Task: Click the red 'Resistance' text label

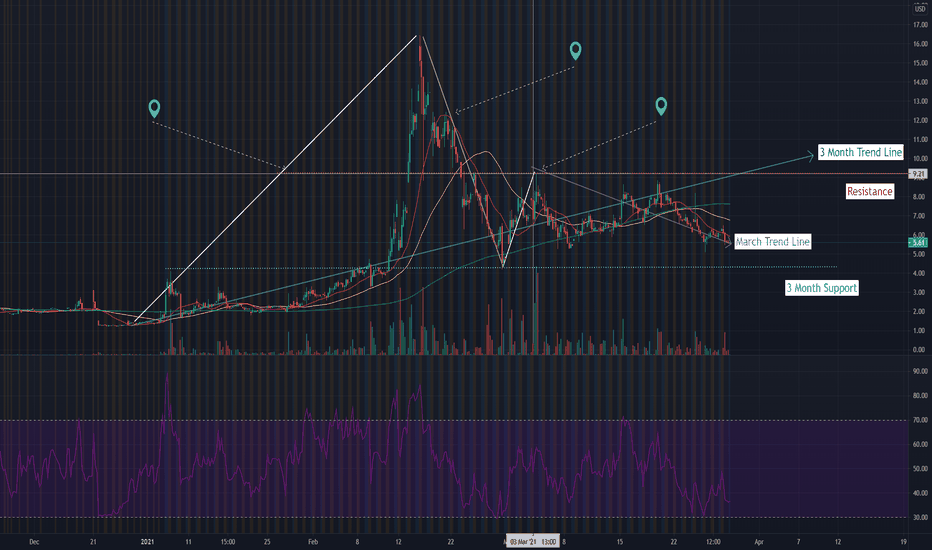Action: 870,191
